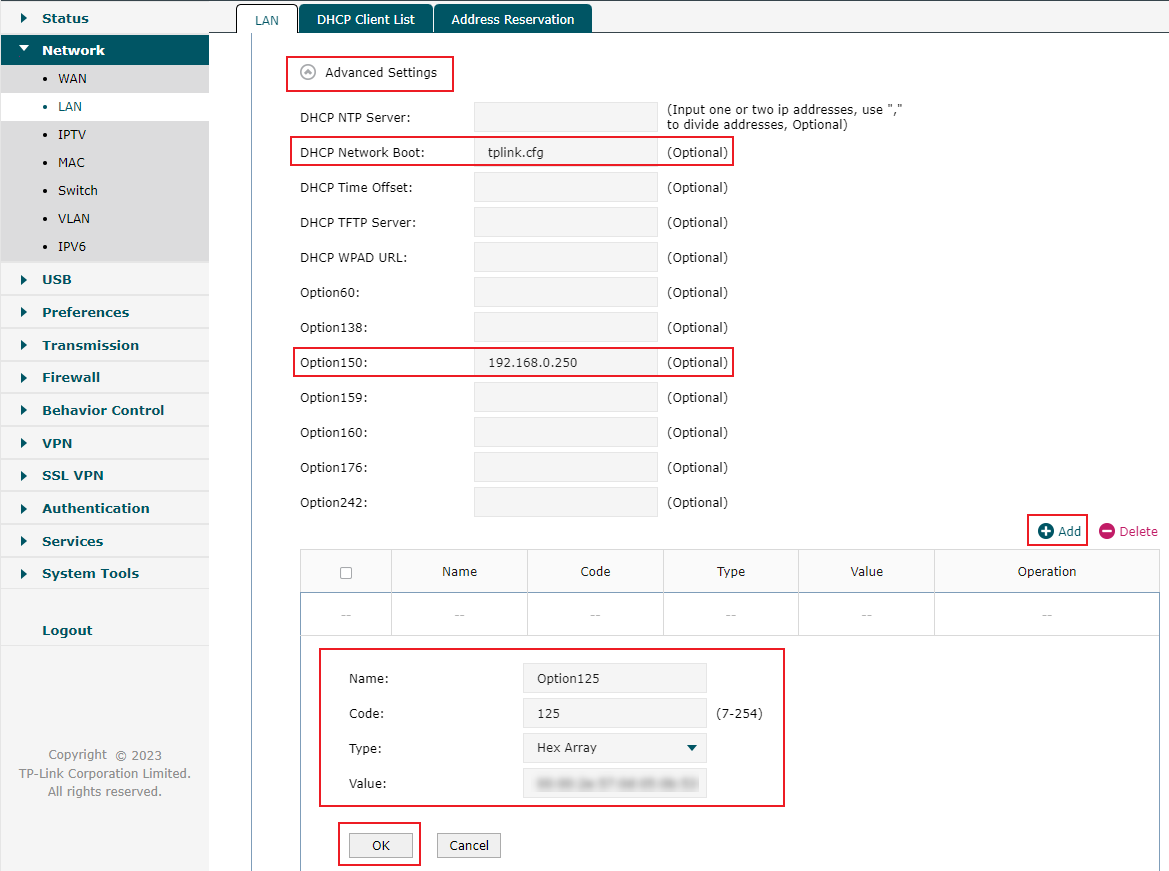Confirm the Option125 entry with OK

pyautogui.click(x=379, y=844)
